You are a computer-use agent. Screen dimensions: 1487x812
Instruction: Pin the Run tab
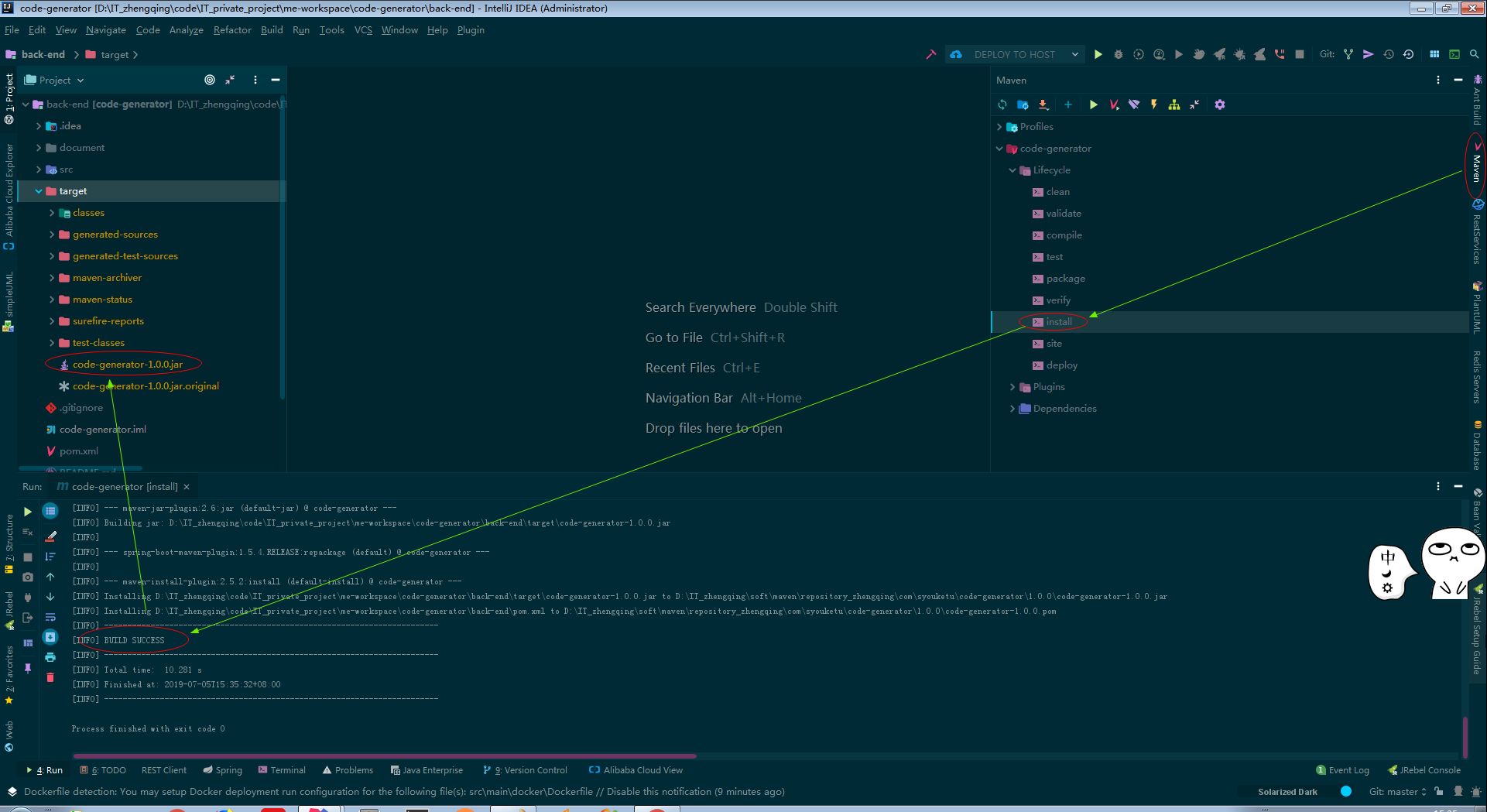click(28, 668)
